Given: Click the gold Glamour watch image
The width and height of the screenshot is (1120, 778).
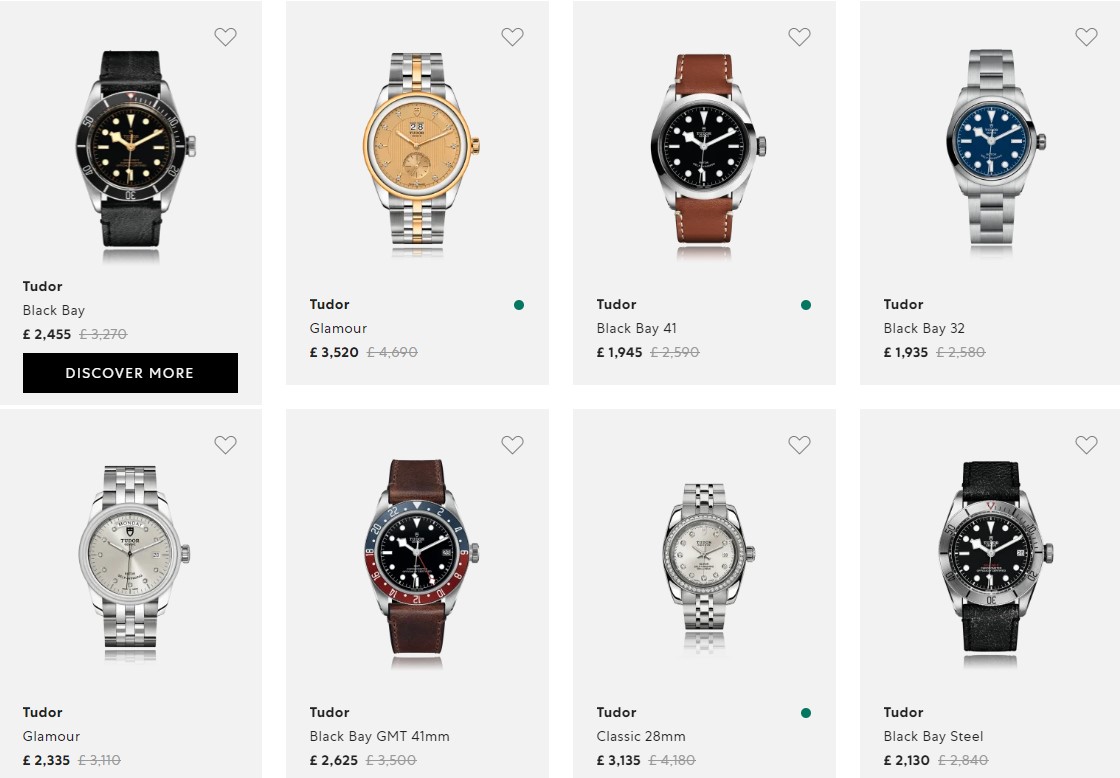Looking at the screenshot, I should (421, 150).
